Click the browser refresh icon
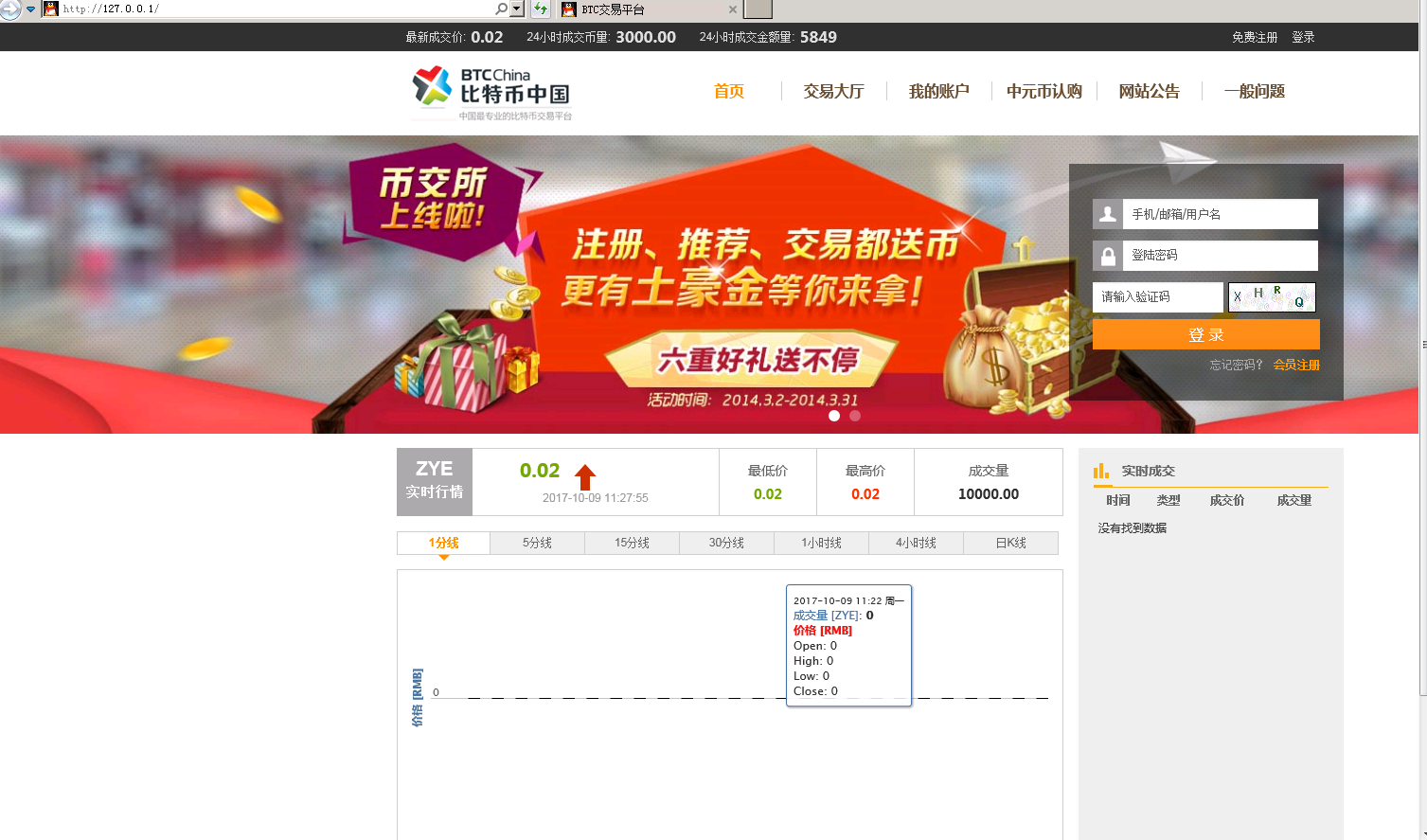1427x840 pixels. tap(539, 9)
